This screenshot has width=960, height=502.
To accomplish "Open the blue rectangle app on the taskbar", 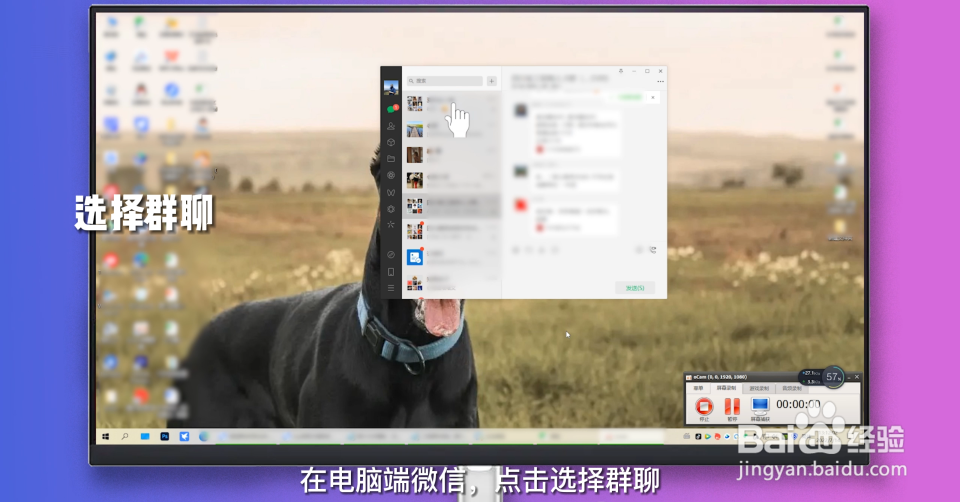I will [x=145, y=436].
